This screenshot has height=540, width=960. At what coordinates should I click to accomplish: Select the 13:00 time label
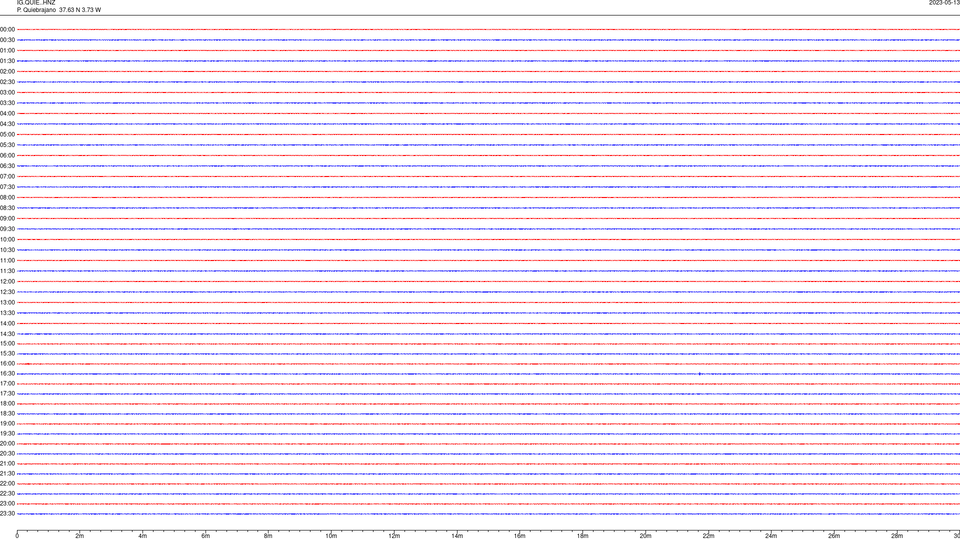(x=7, y=302)
